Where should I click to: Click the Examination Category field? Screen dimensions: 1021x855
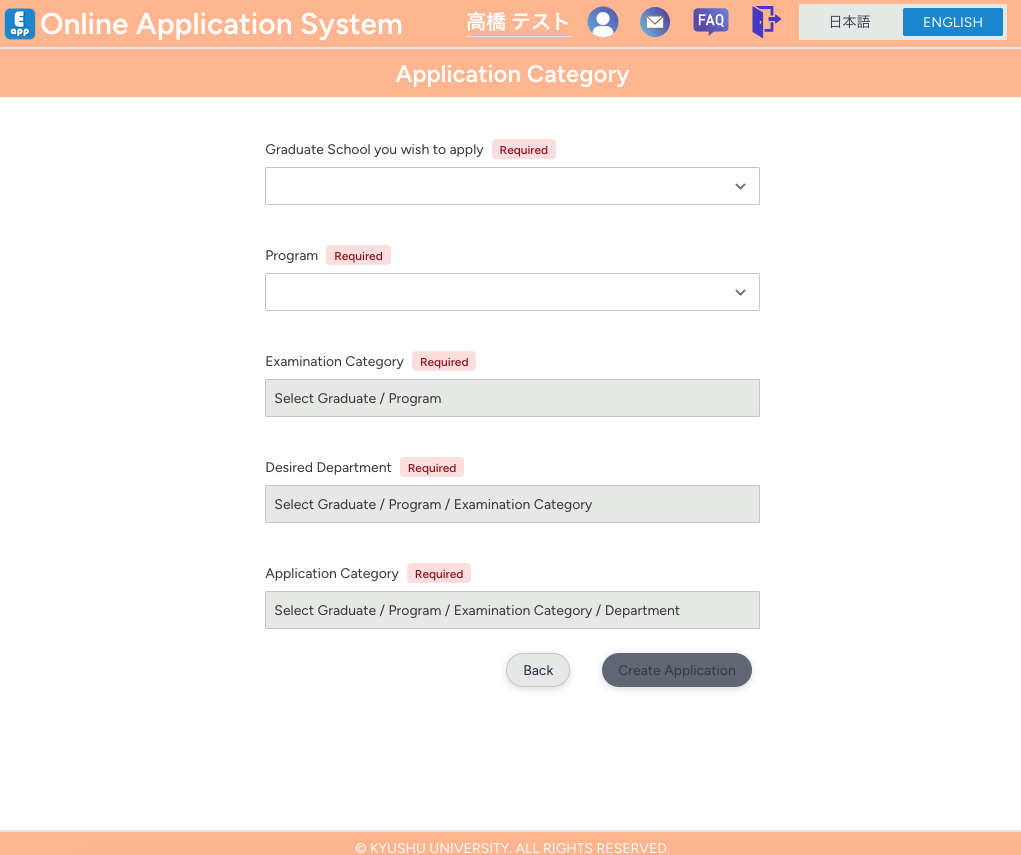click(512, 398)
